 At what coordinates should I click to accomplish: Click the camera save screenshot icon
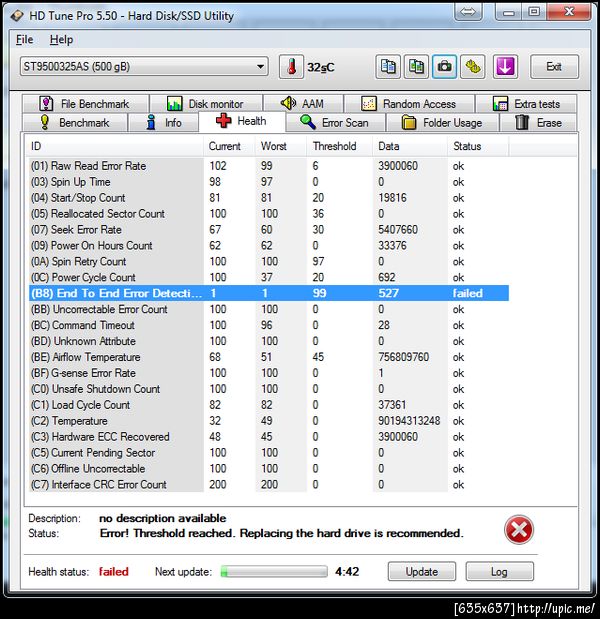click(x=444, y=67)
